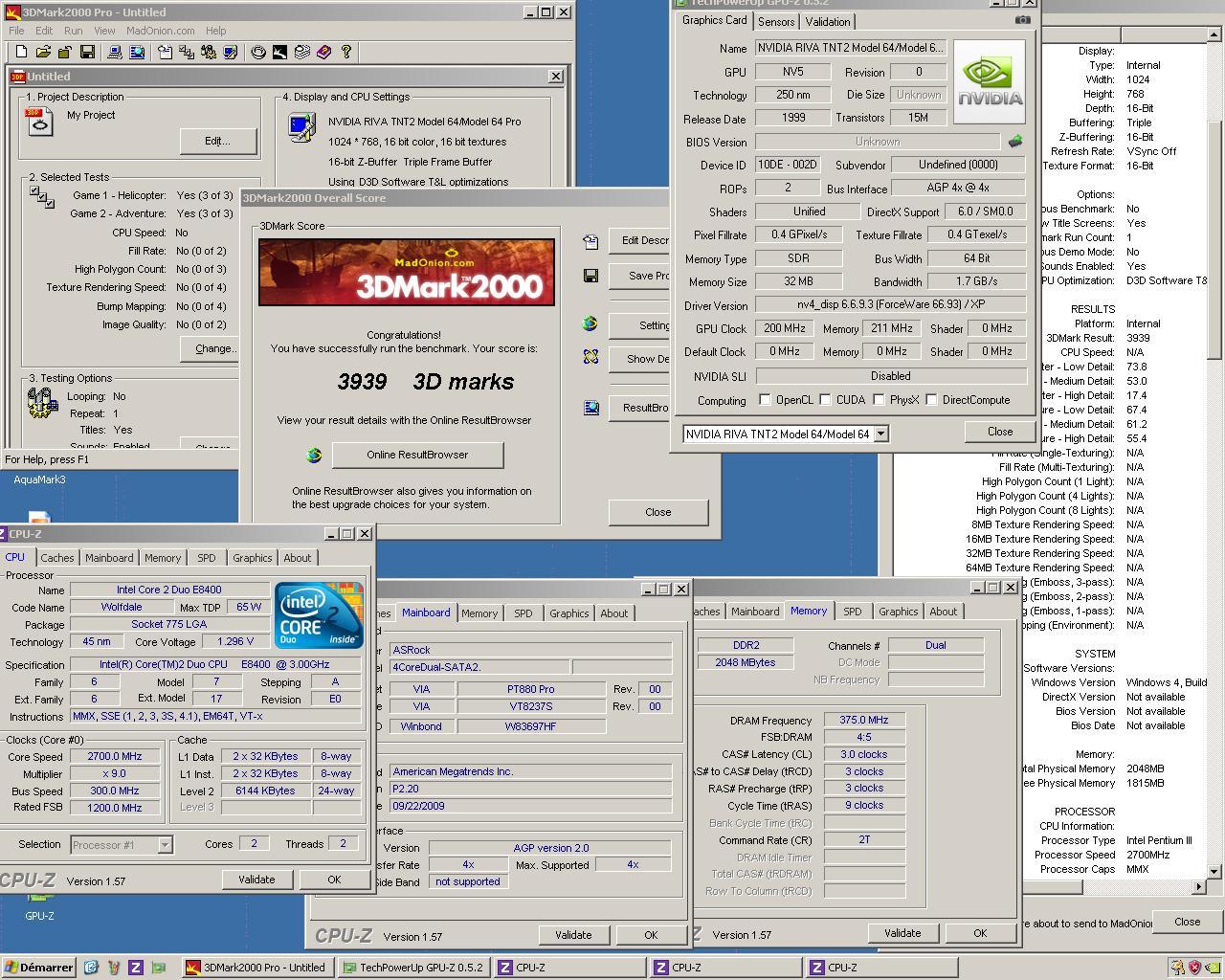Click the purple book toolbar icon
Image resolution: width=1225 pixels, height=980 pixels.
pyautogui.click(x=324, y=52)
